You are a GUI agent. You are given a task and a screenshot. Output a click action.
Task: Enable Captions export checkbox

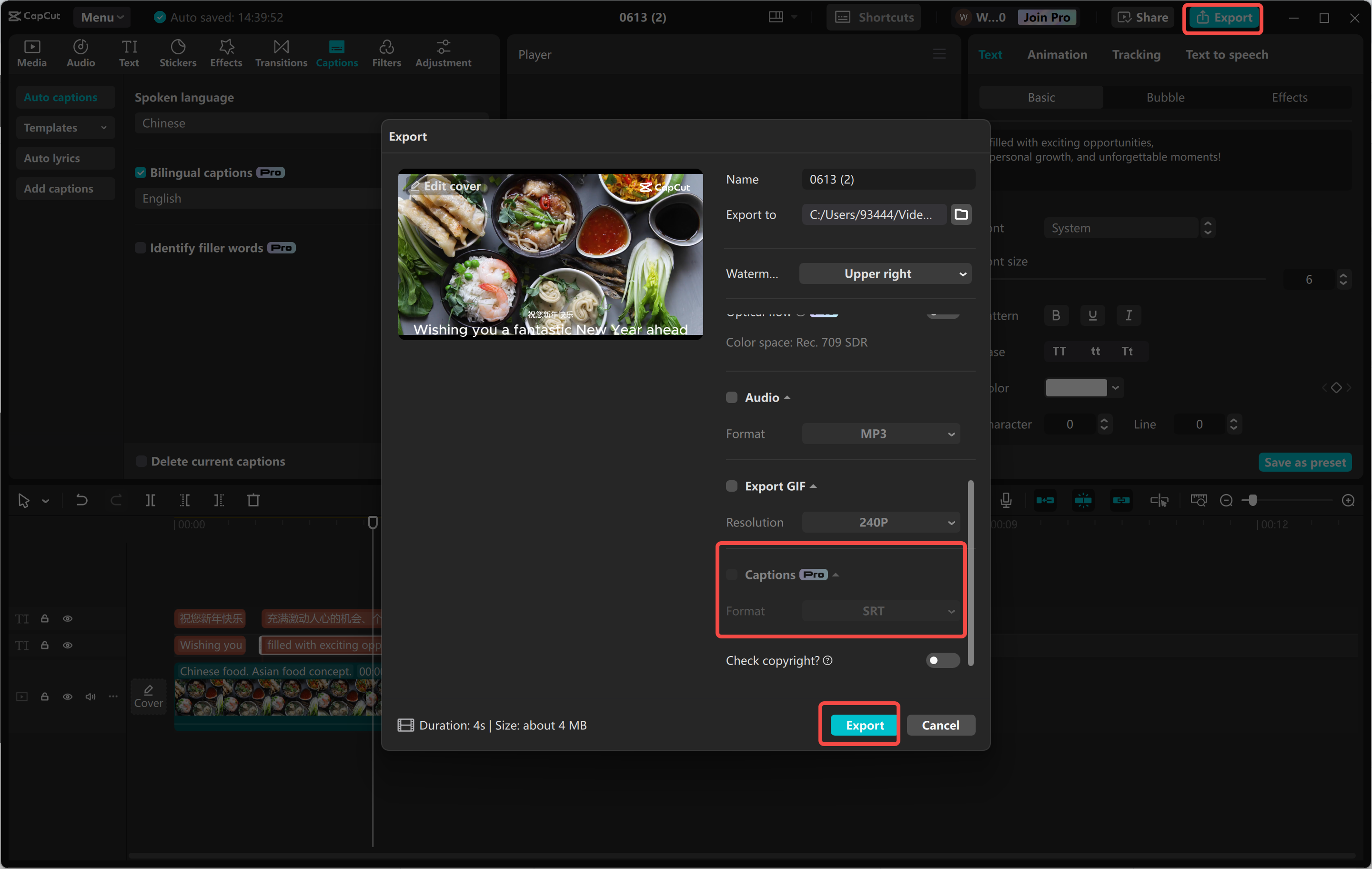point(732,575)
